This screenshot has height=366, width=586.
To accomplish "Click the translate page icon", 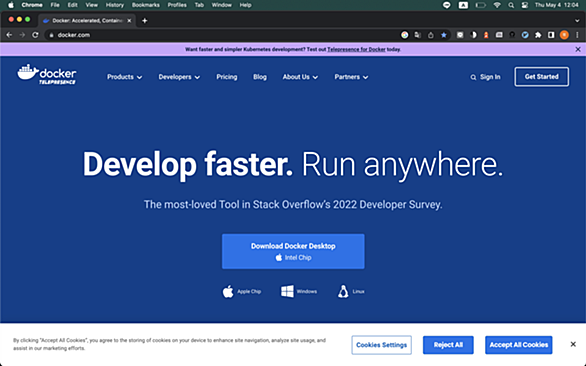I will 417,35.
